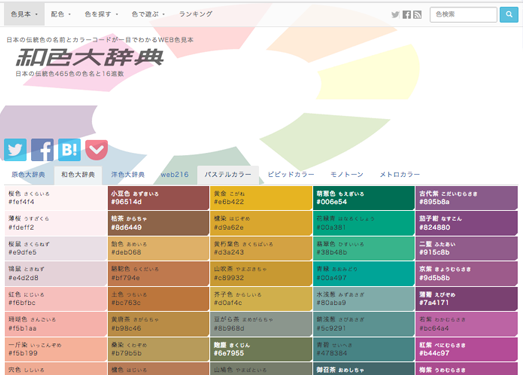This screenshot has height=375, width=523.
Task: Select the #b98c46 swatch
Action: click(x=158, y=324)
